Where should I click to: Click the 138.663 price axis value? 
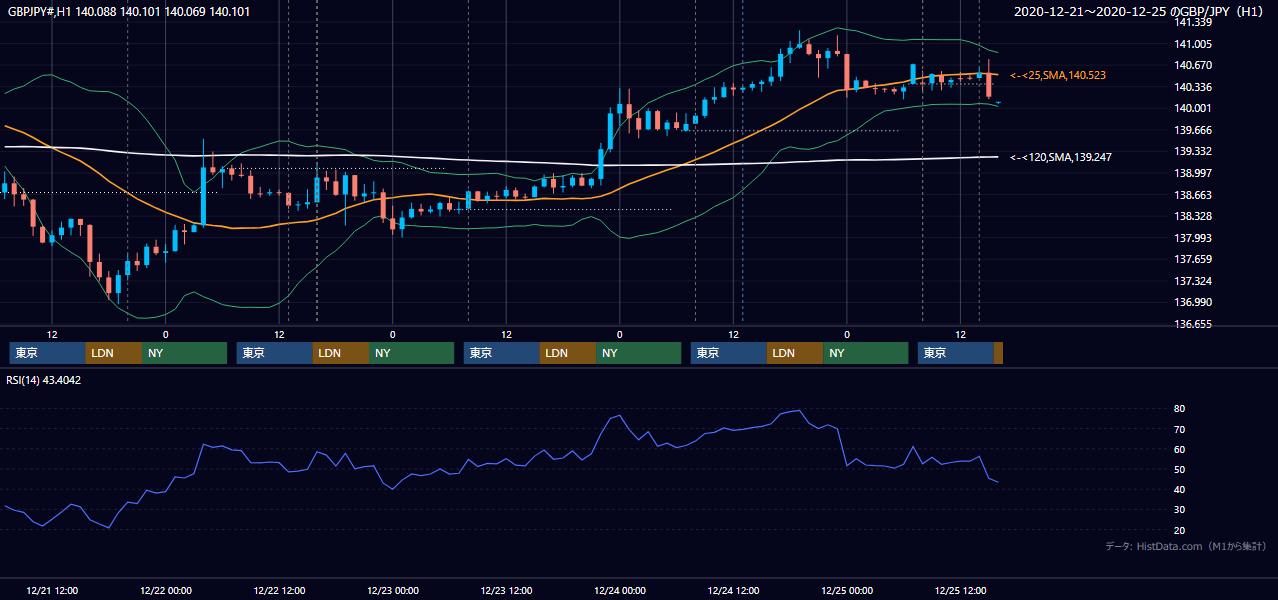1195,195
